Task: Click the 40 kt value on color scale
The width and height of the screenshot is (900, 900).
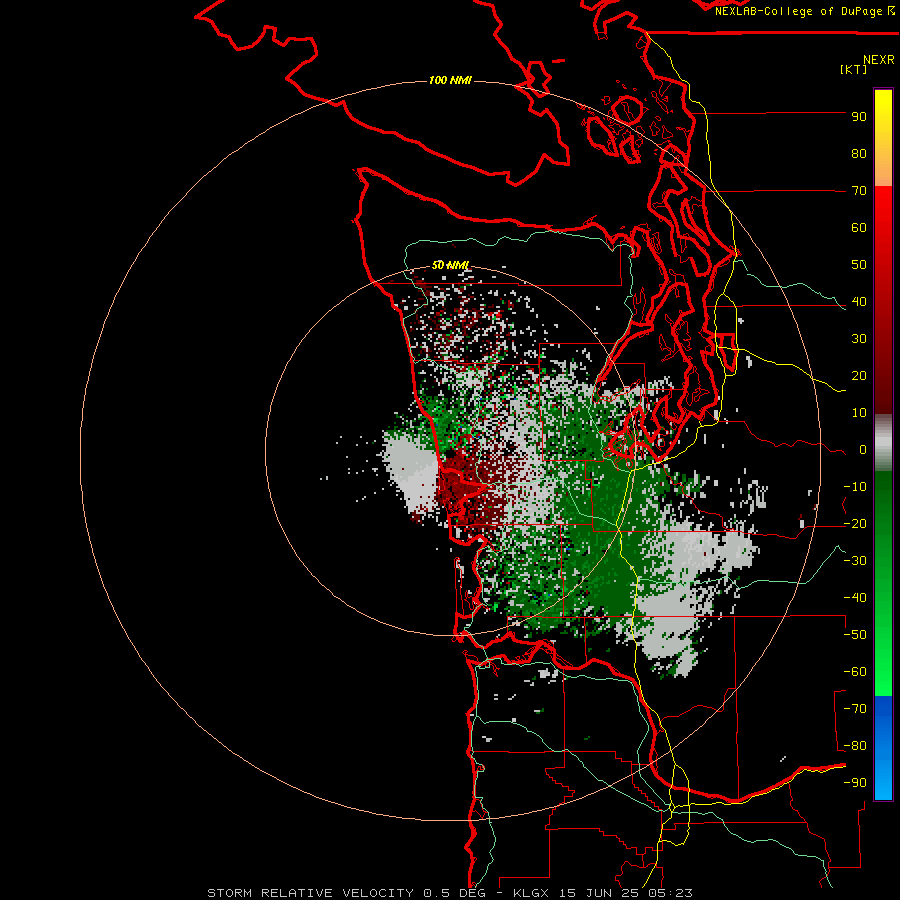Action: 859,302
